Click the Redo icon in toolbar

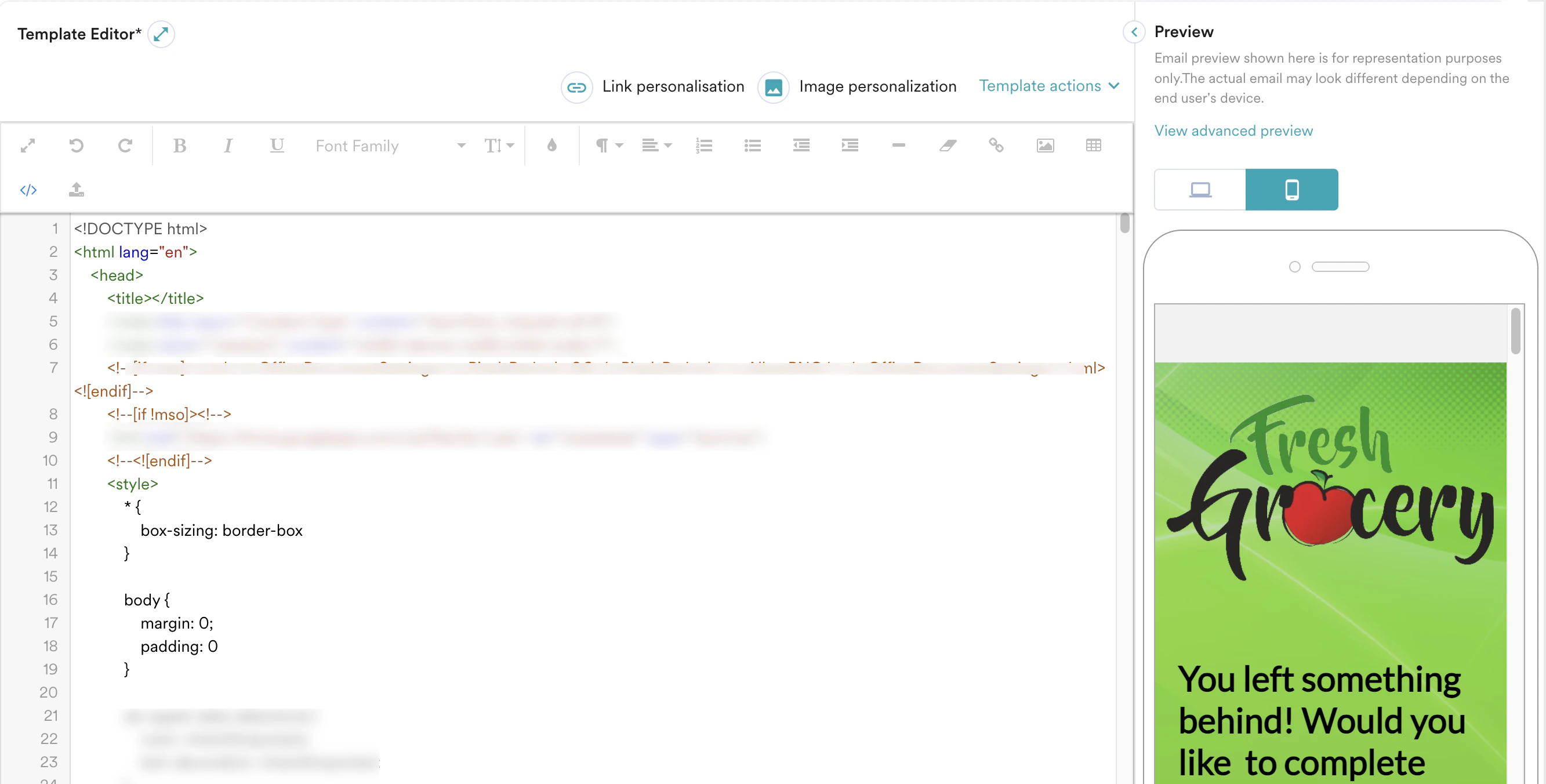[125, 146]
